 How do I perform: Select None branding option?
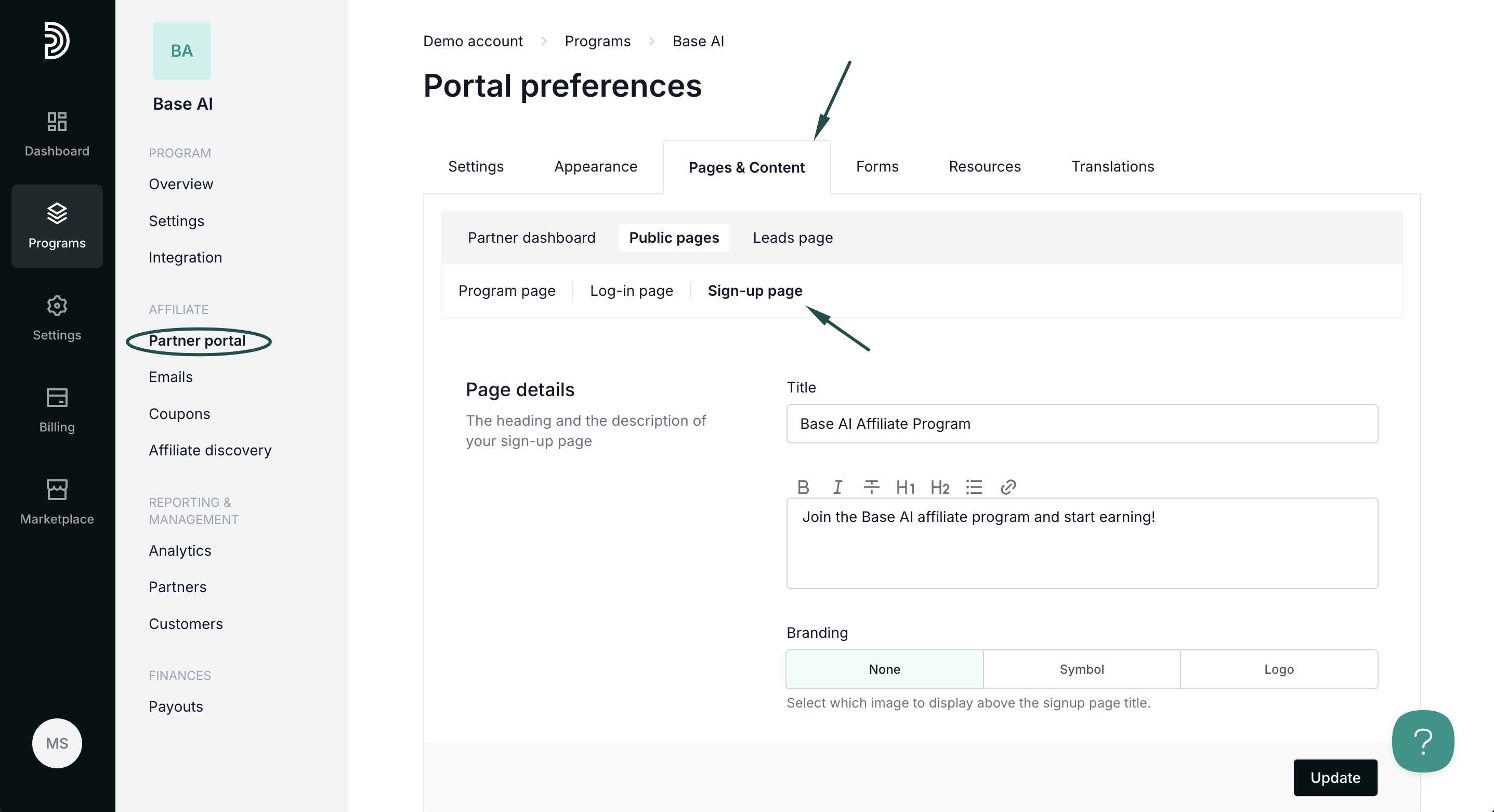[x=884, y=670]
